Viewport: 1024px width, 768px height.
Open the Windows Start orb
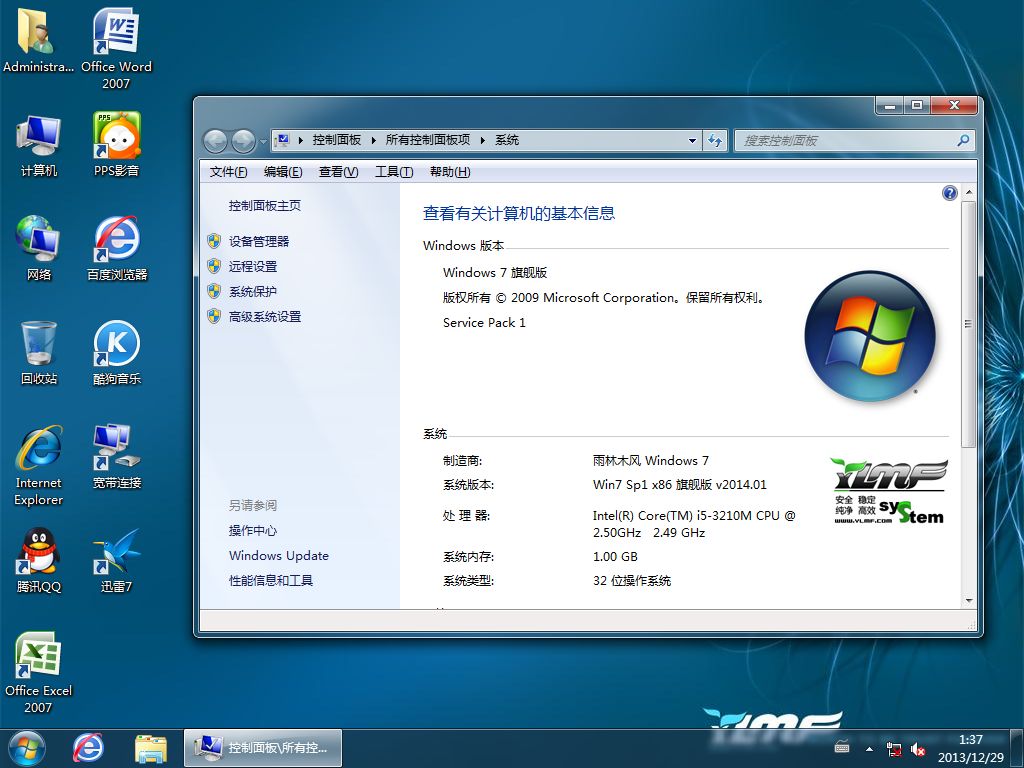(x=27, y=748)
